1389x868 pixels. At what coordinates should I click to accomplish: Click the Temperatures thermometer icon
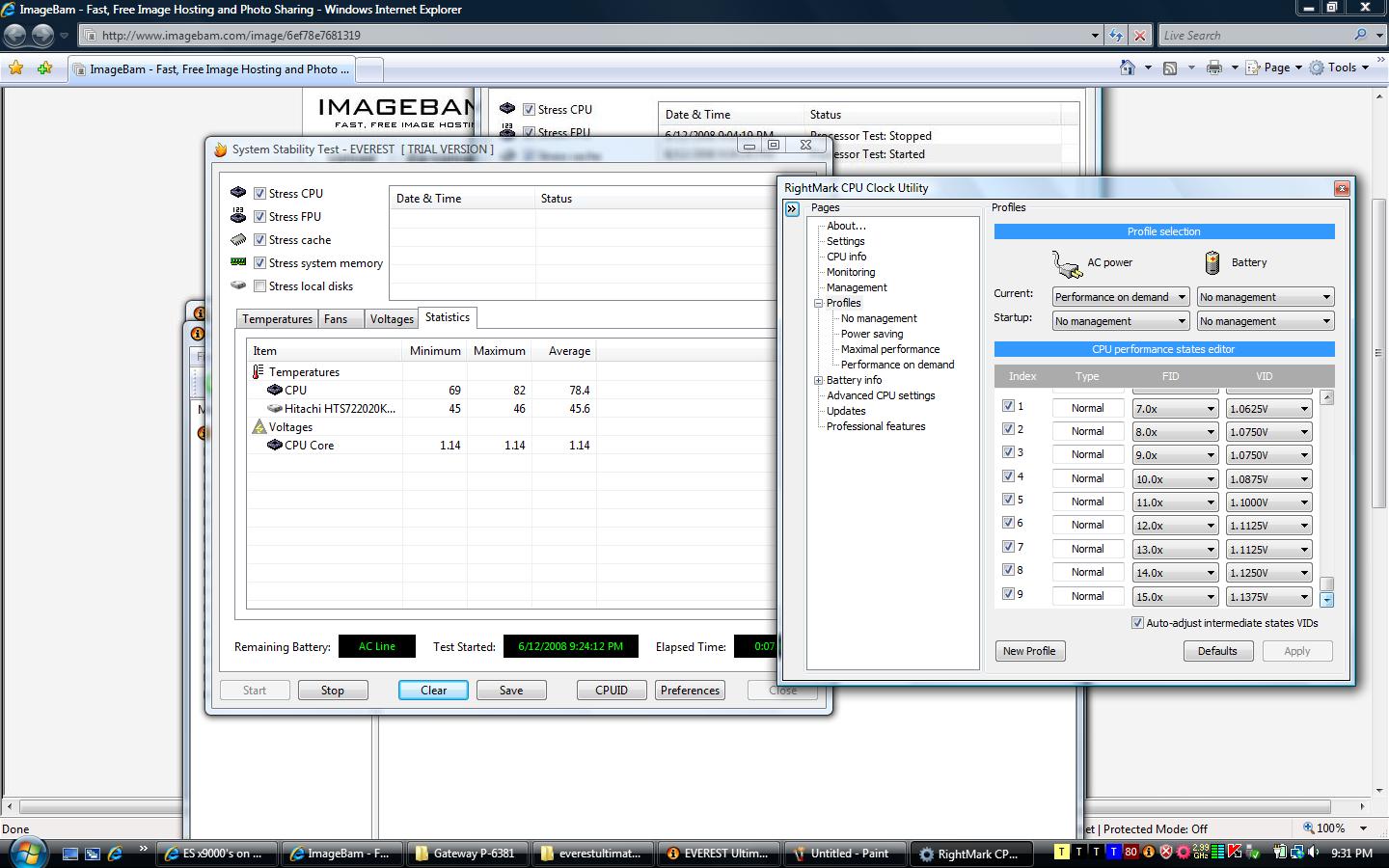click(x=258, y=372)
